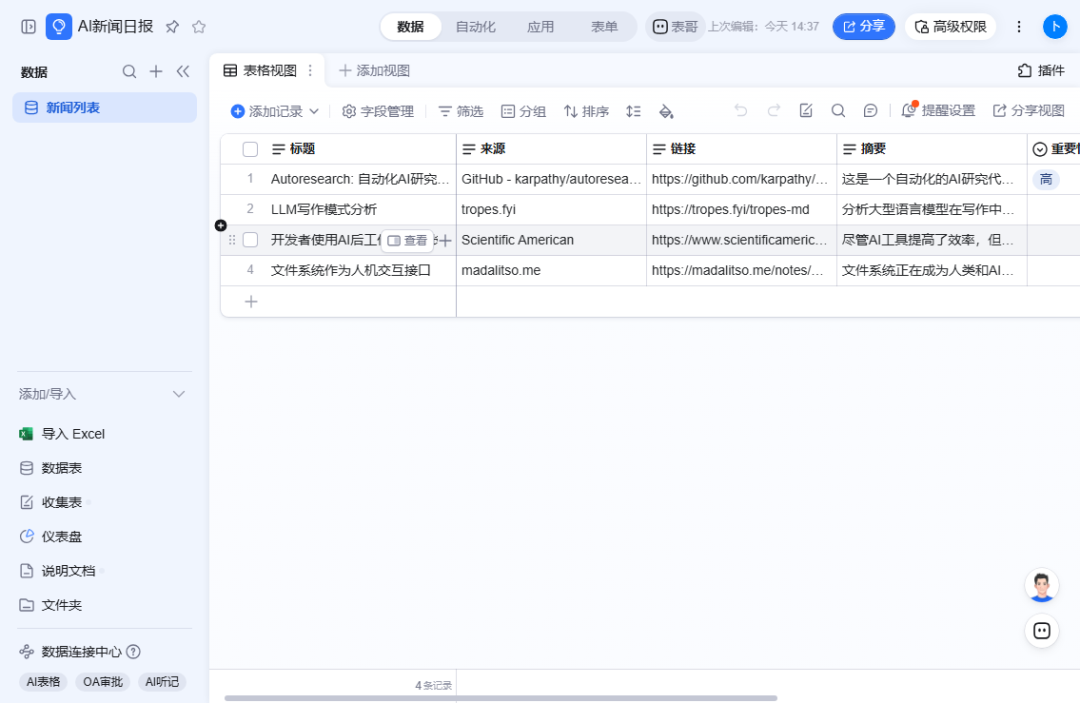
Task: Open the 表格视图 options menu dots
Action: click(x=310, y=70)
